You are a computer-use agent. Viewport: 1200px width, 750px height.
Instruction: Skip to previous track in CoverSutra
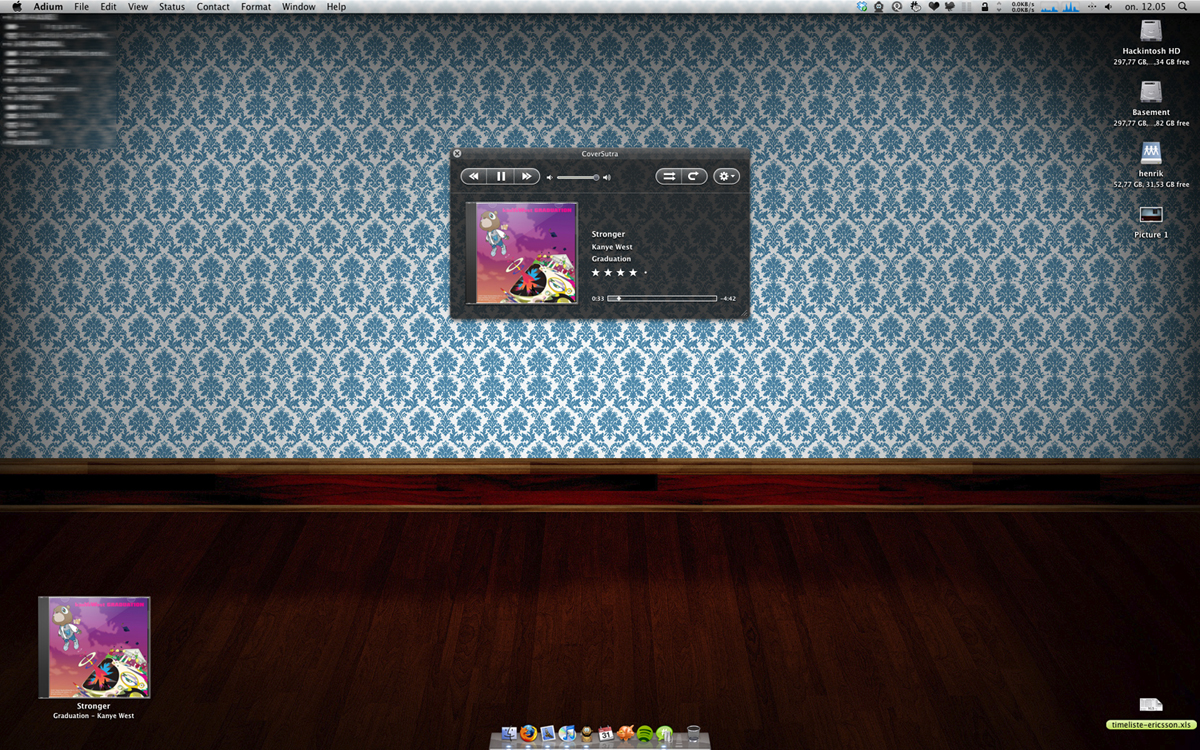click(474, 176)
